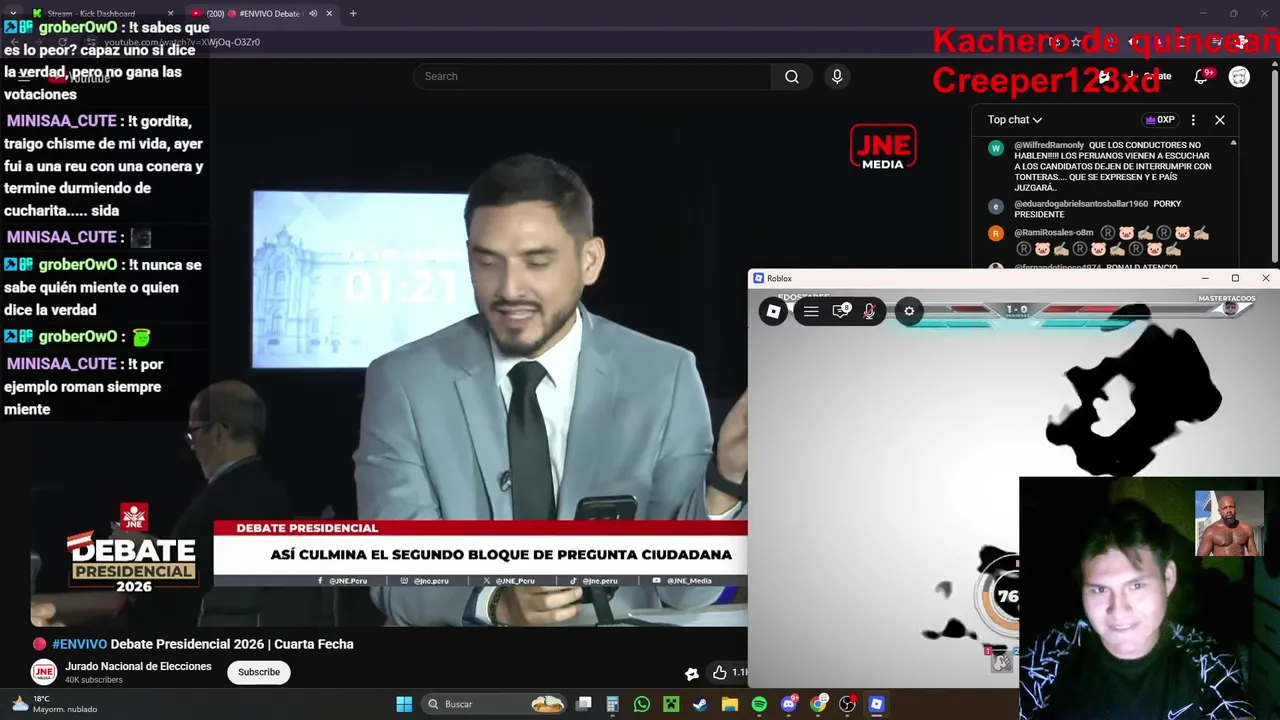Switch to Chrome on the taskbar

coord(818,704)
